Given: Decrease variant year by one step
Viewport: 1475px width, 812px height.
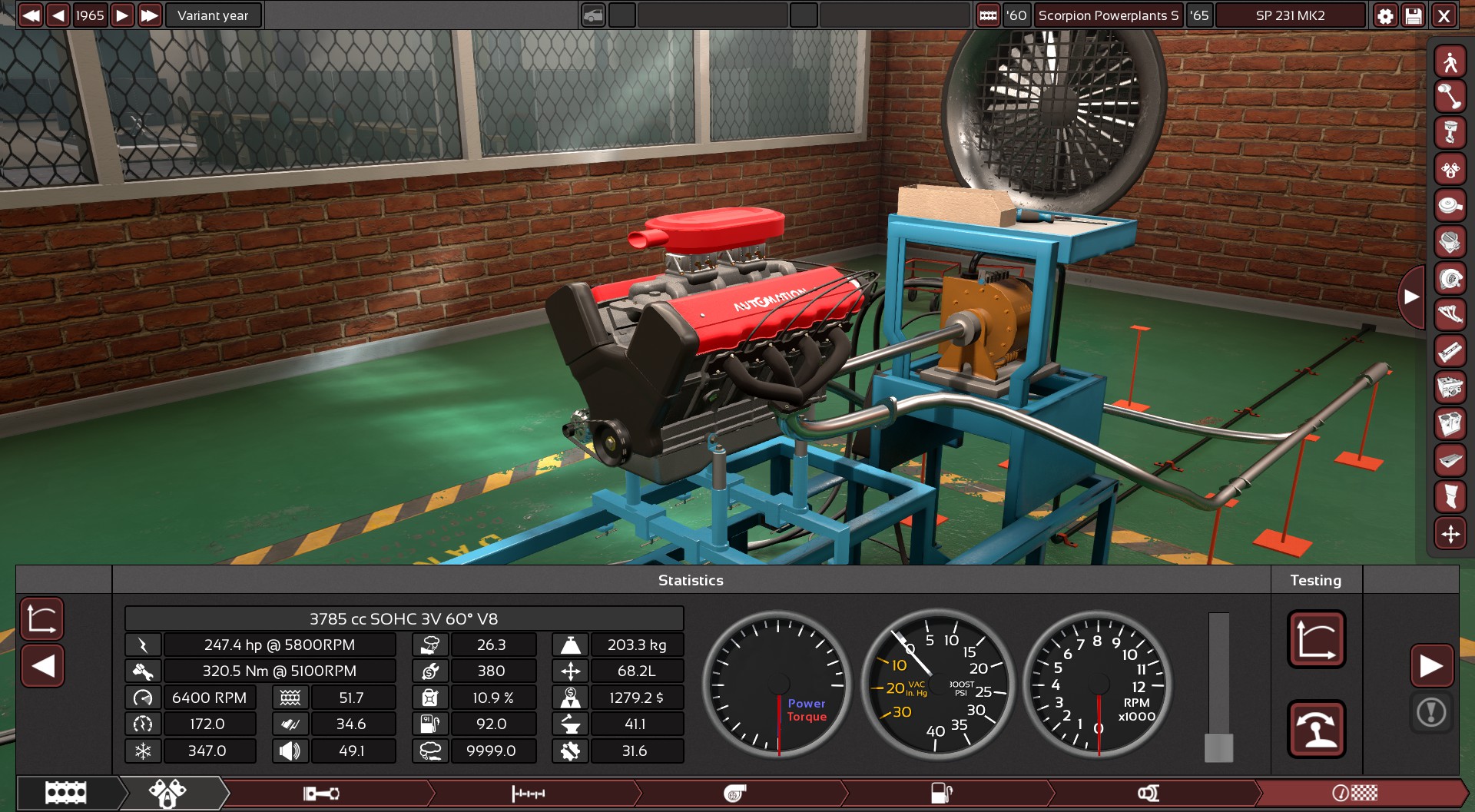Looking at the screenshot, I should coord(58,15).
